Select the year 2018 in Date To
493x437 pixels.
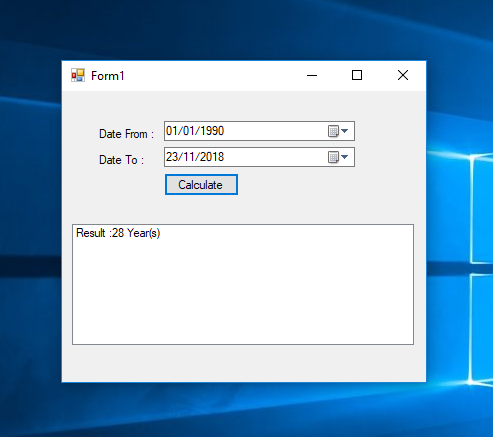point(212,157)
